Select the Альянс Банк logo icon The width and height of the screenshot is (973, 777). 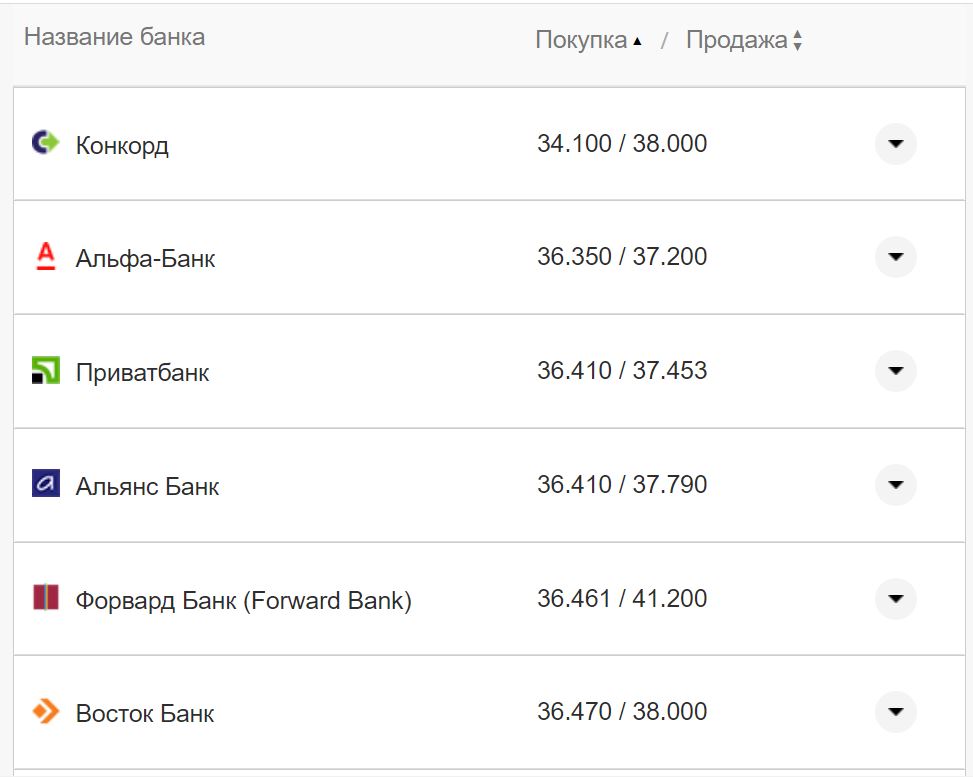[x=44, y=485]
